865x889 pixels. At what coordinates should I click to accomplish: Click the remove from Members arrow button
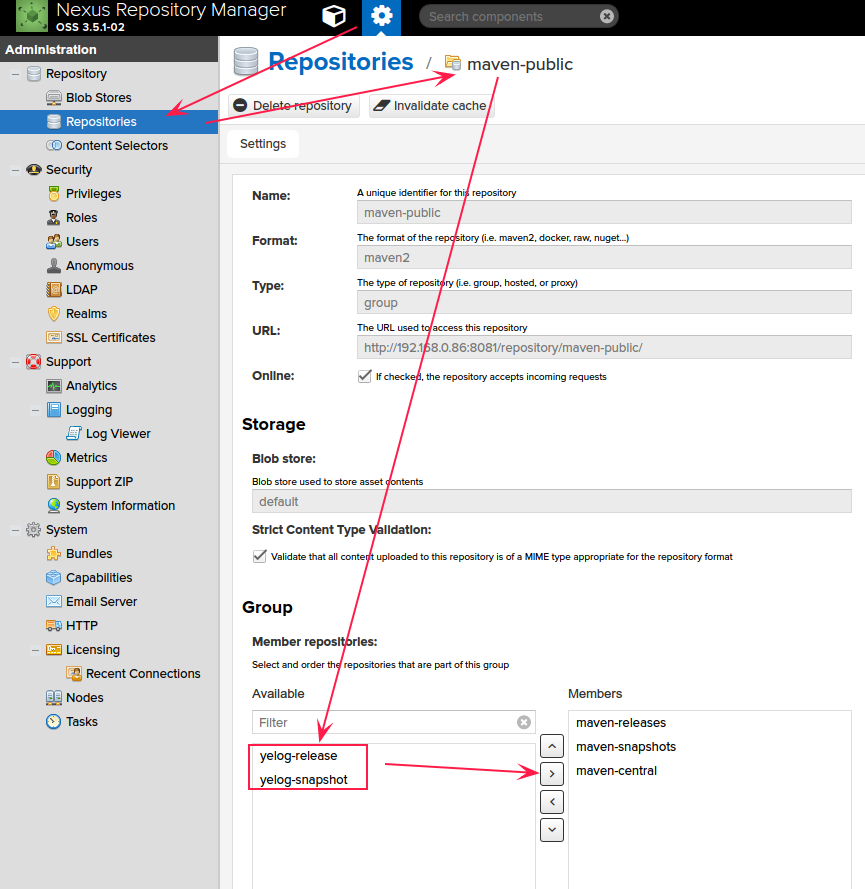point(552,802)
